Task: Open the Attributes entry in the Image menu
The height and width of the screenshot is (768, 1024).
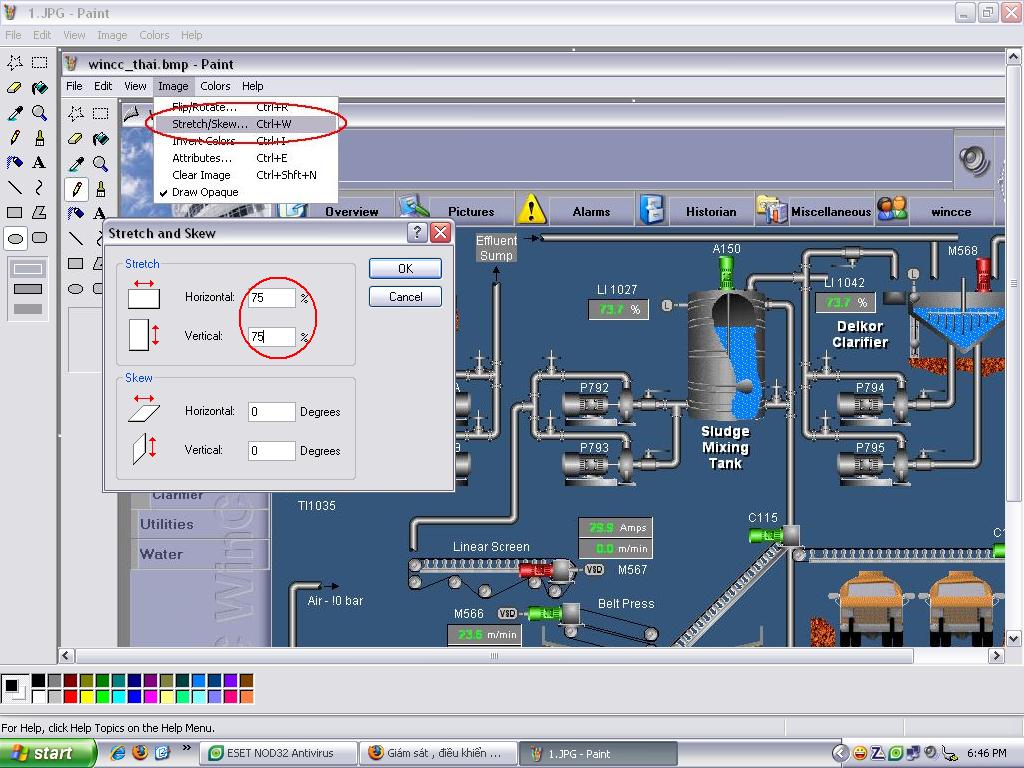Action: tap(202, 158)
